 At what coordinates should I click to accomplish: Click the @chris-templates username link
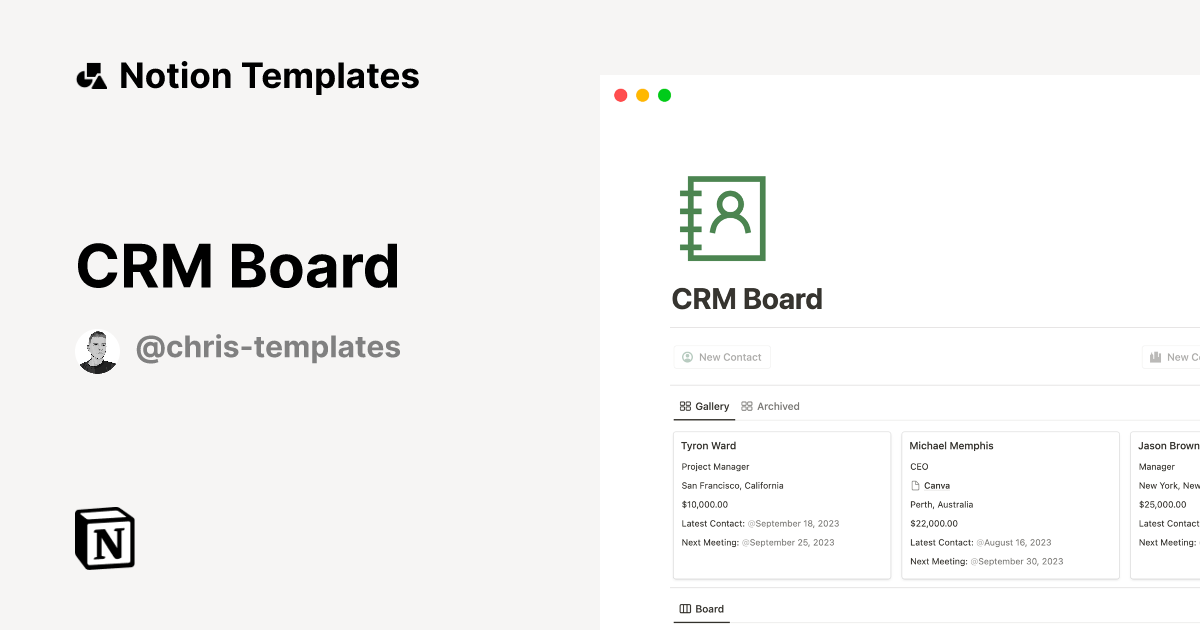[268, 347]
